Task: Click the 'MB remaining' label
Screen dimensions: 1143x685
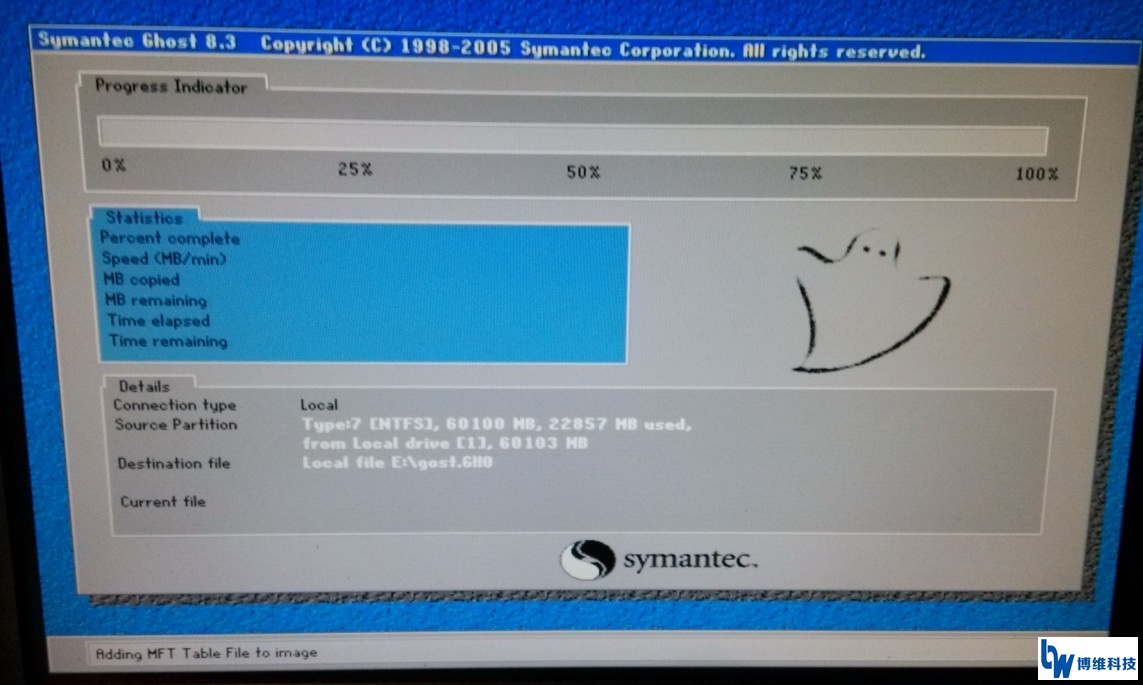Action: [x=156, y=300]
